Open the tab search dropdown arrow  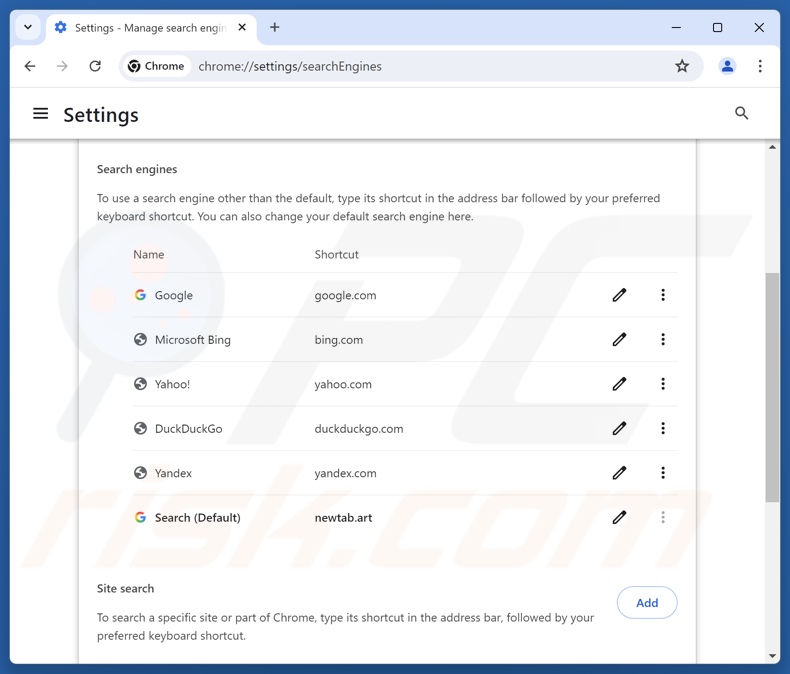28,28
